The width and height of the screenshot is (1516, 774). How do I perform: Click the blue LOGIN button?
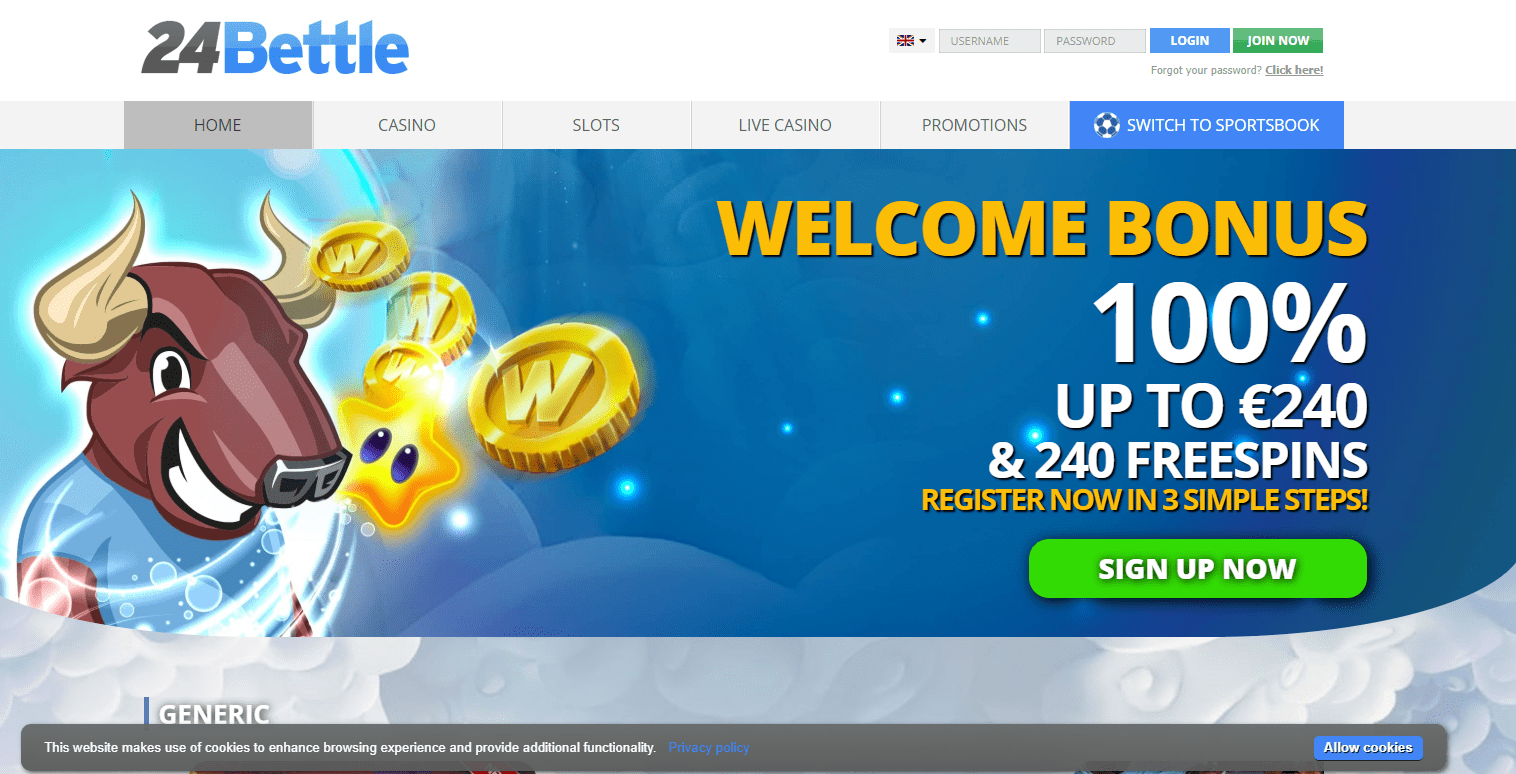1190,40
